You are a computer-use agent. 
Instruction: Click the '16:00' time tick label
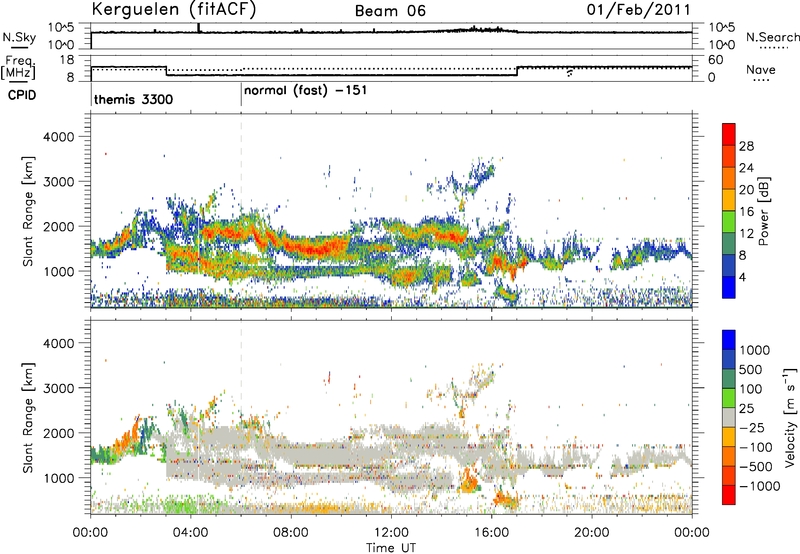pos(491,533)
